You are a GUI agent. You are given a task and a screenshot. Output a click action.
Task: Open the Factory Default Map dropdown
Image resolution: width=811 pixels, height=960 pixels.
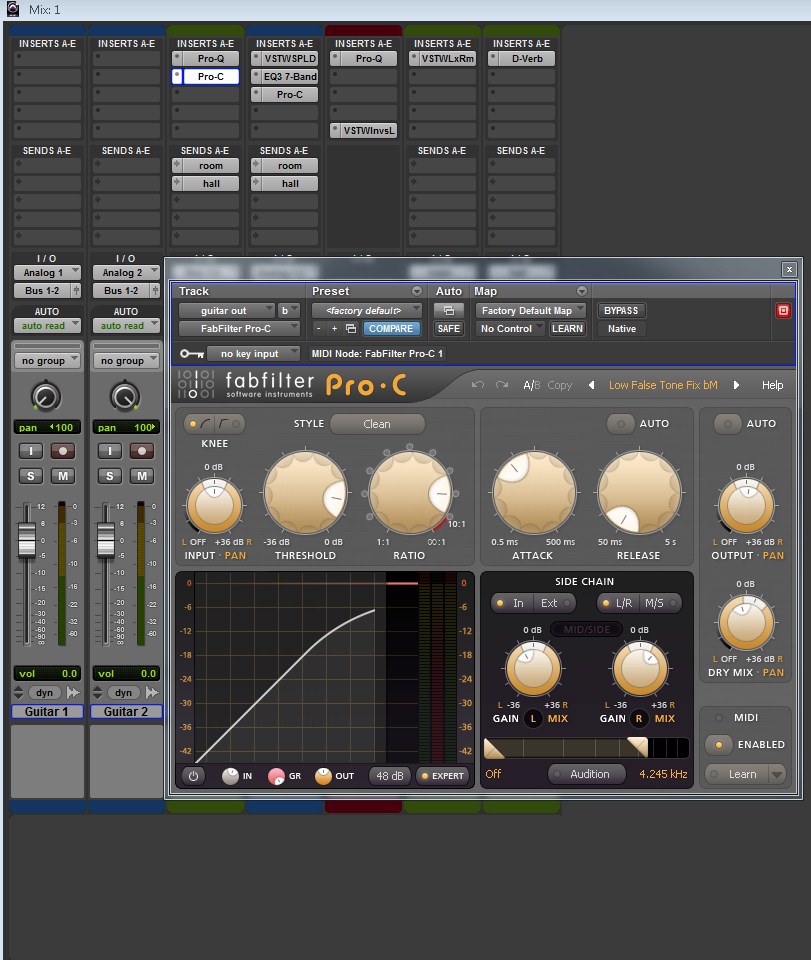pos(530,310)
